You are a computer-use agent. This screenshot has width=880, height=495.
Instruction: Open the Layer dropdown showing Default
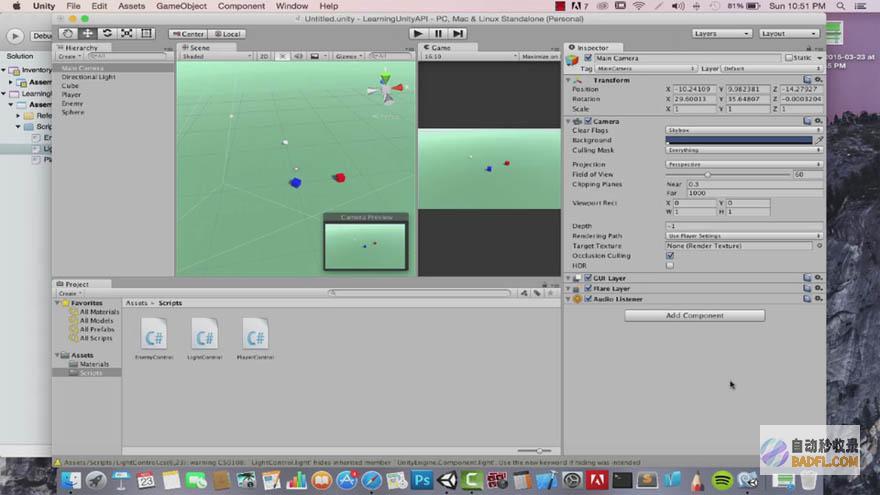tap(772, 68)
